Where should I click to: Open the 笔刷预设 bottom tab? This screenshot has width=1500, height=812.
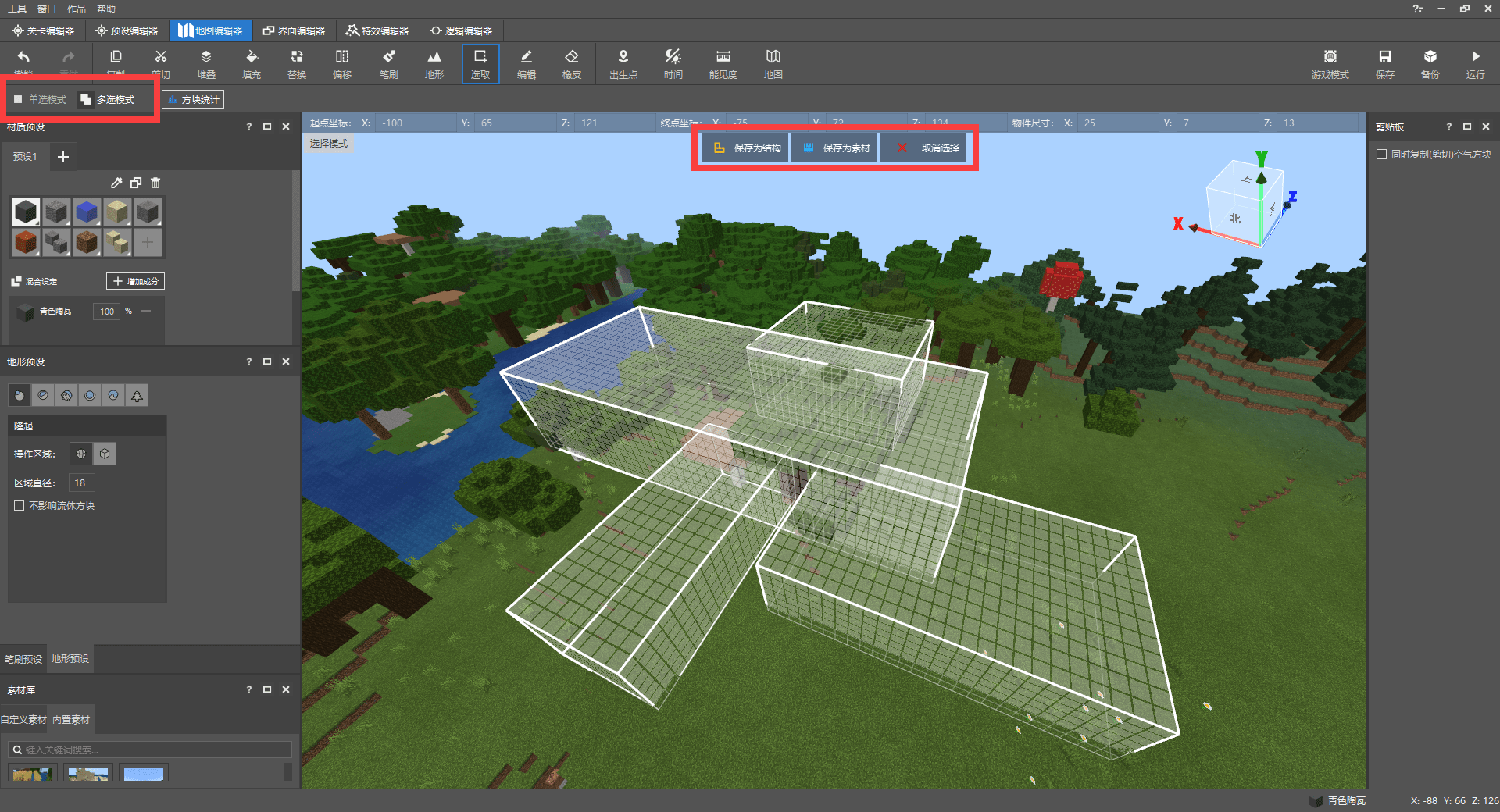[x=23, y=659]
